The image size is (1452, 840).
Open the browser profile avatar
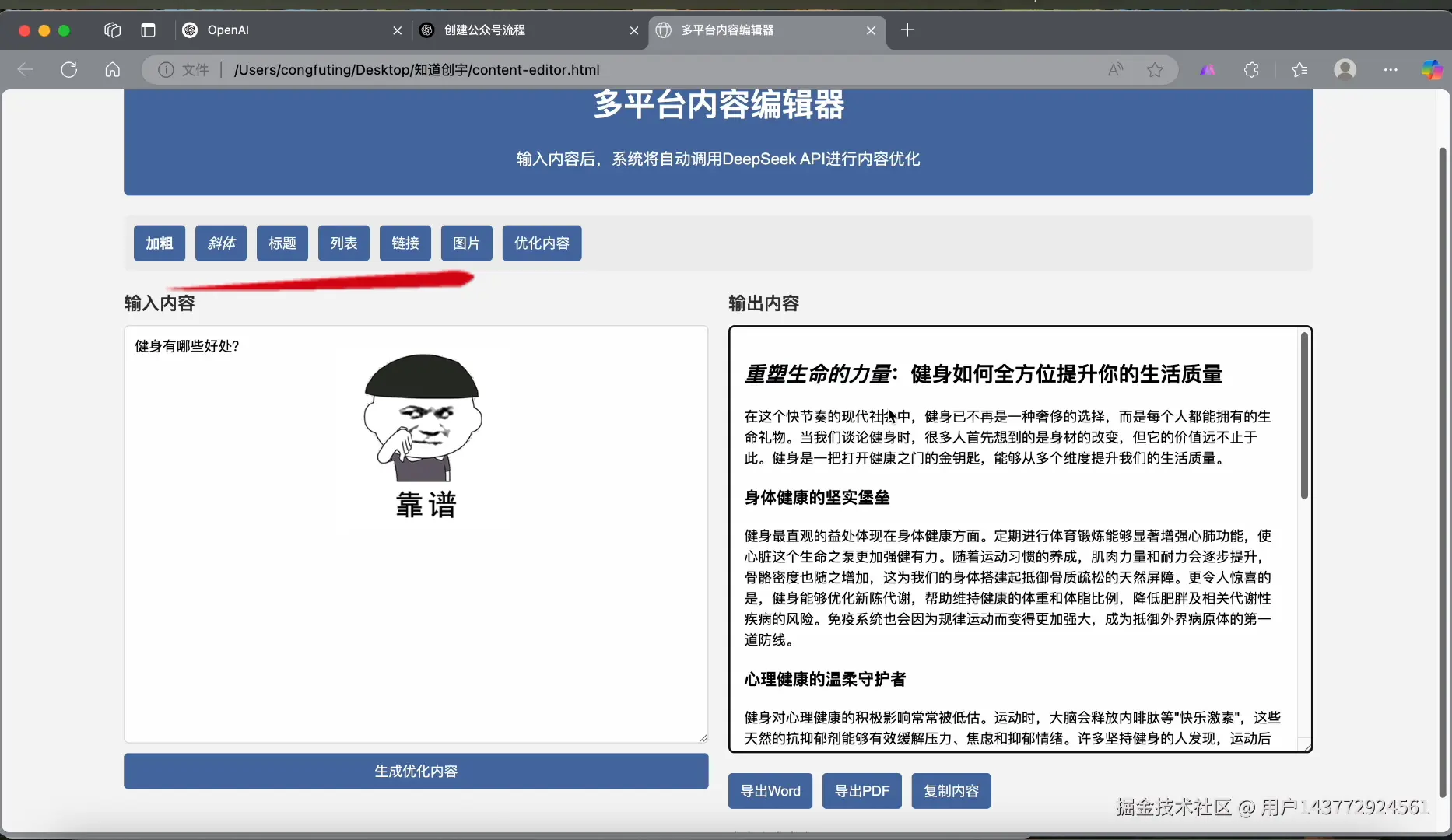1346,69
